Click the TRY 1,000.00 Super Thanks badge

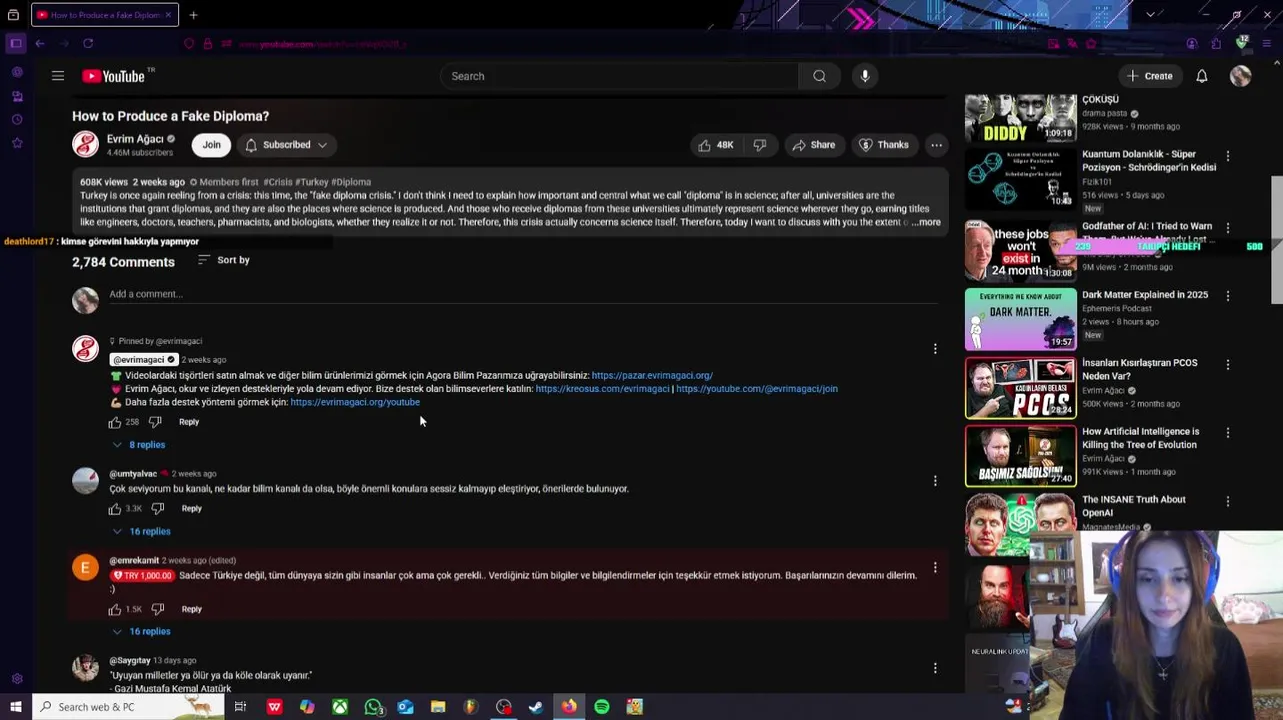pos(142,576)
